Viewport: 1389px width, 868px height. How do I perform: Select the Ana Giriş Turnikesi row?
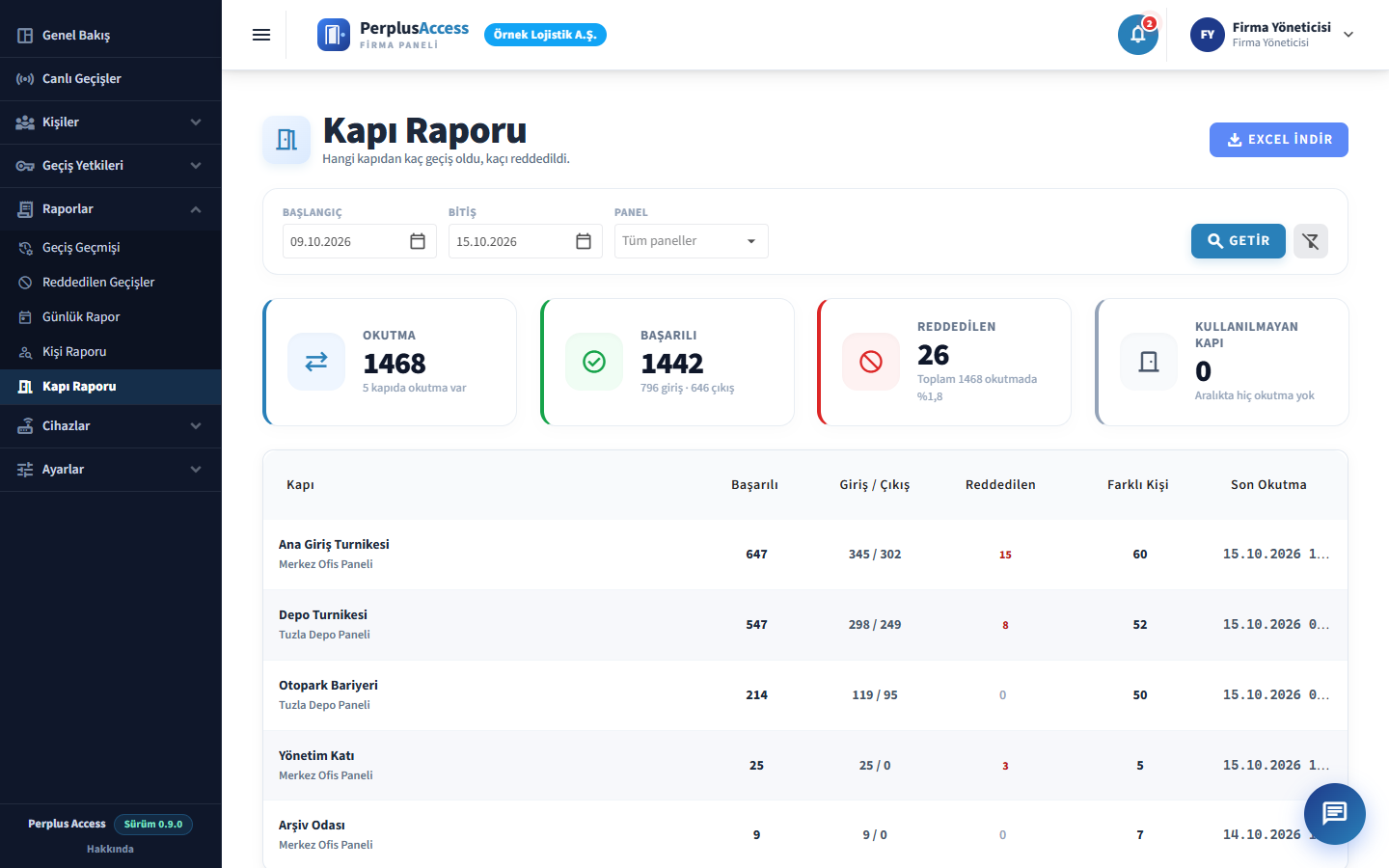tap(805, 555)
